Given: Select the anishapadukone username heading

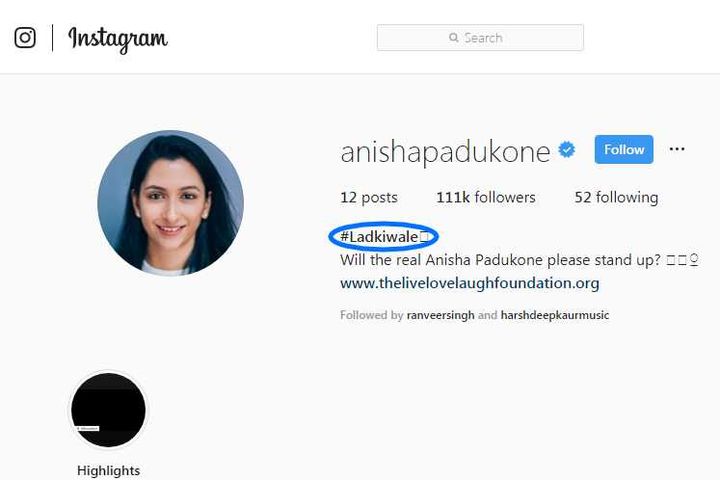Looking at the screenshot, I should click(445, 152).
